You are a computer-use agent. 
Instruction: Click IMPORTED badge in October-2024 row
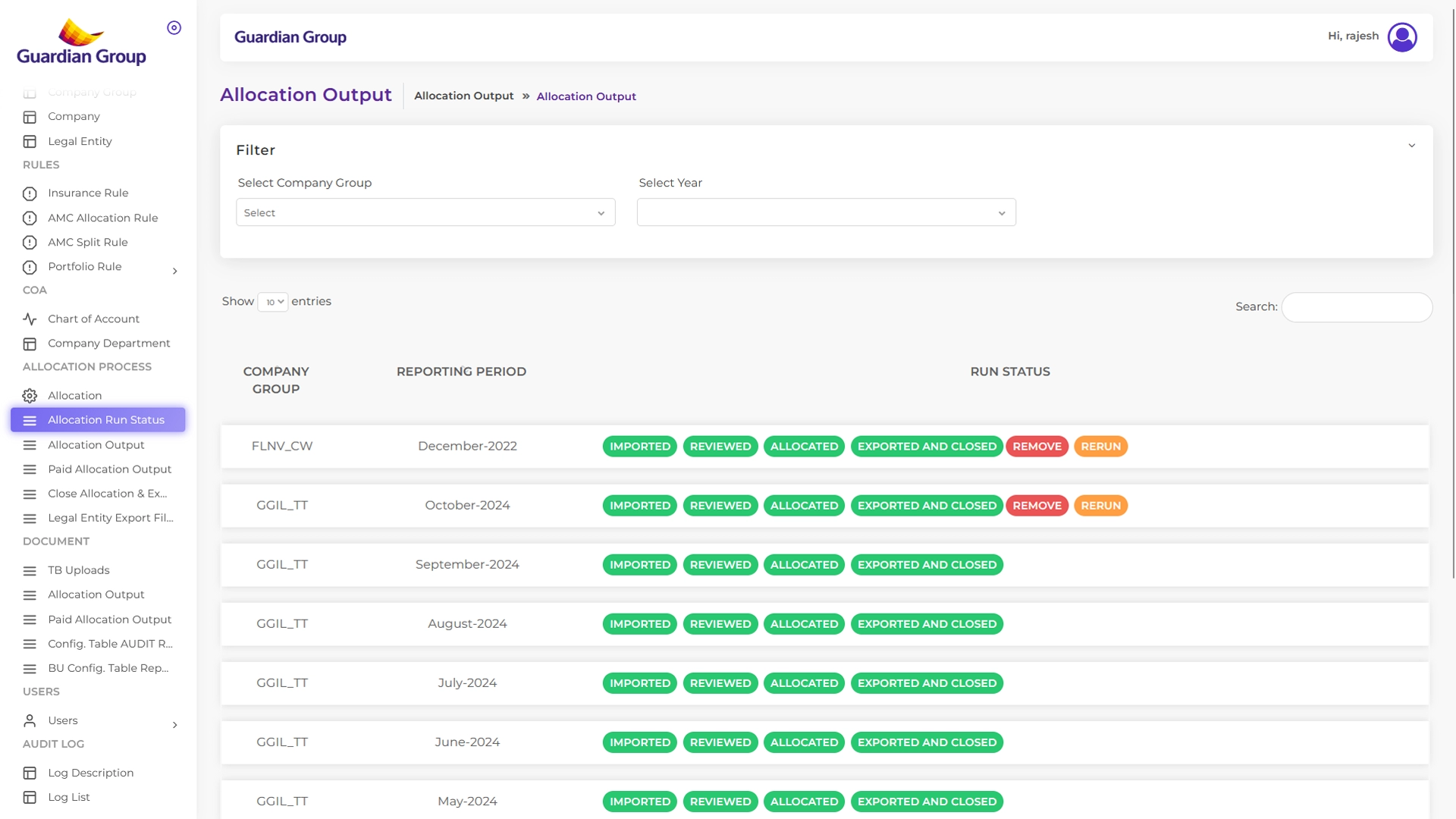click(639, 506)
